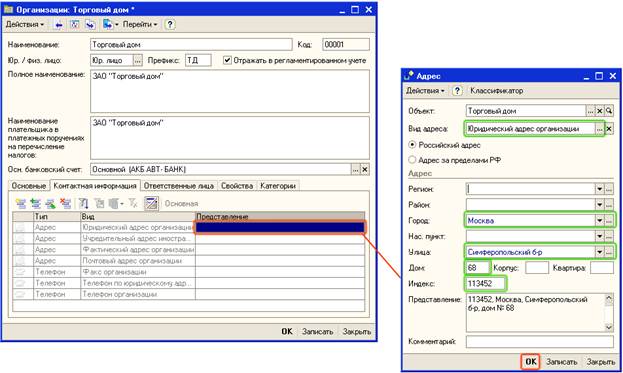Select the Учредительный адрес иностра... row
Screen dimensions: 623x373
coord(189,239)
